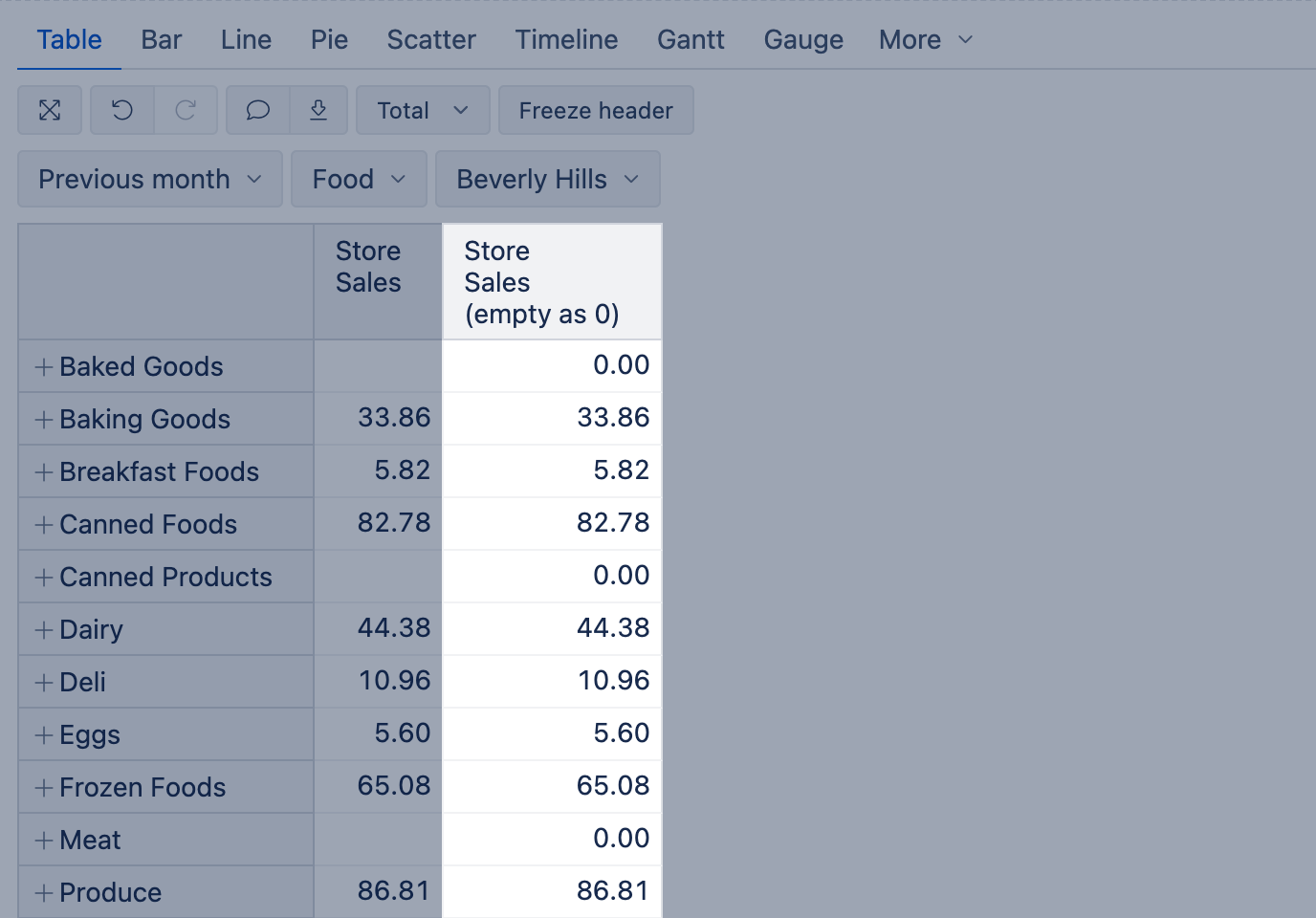Open the Total dropdown
This screenshot has height=918, width=1316.
(x=422, y=111)
